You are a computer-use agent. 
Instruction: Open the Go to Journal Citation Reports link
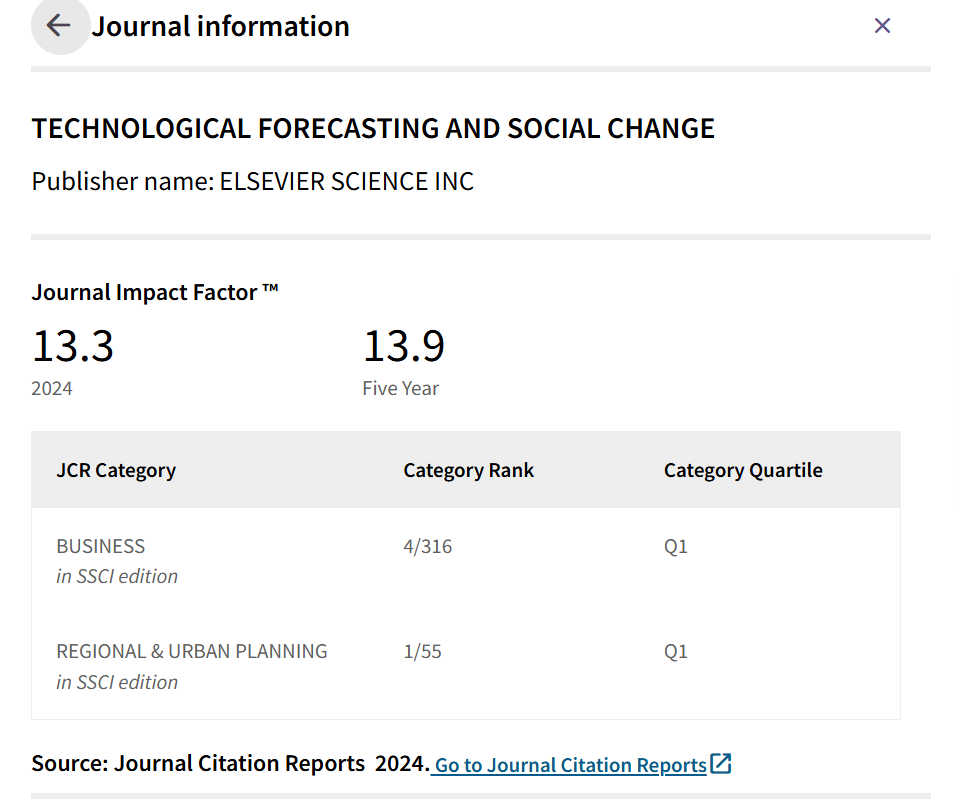coord(570,765)
